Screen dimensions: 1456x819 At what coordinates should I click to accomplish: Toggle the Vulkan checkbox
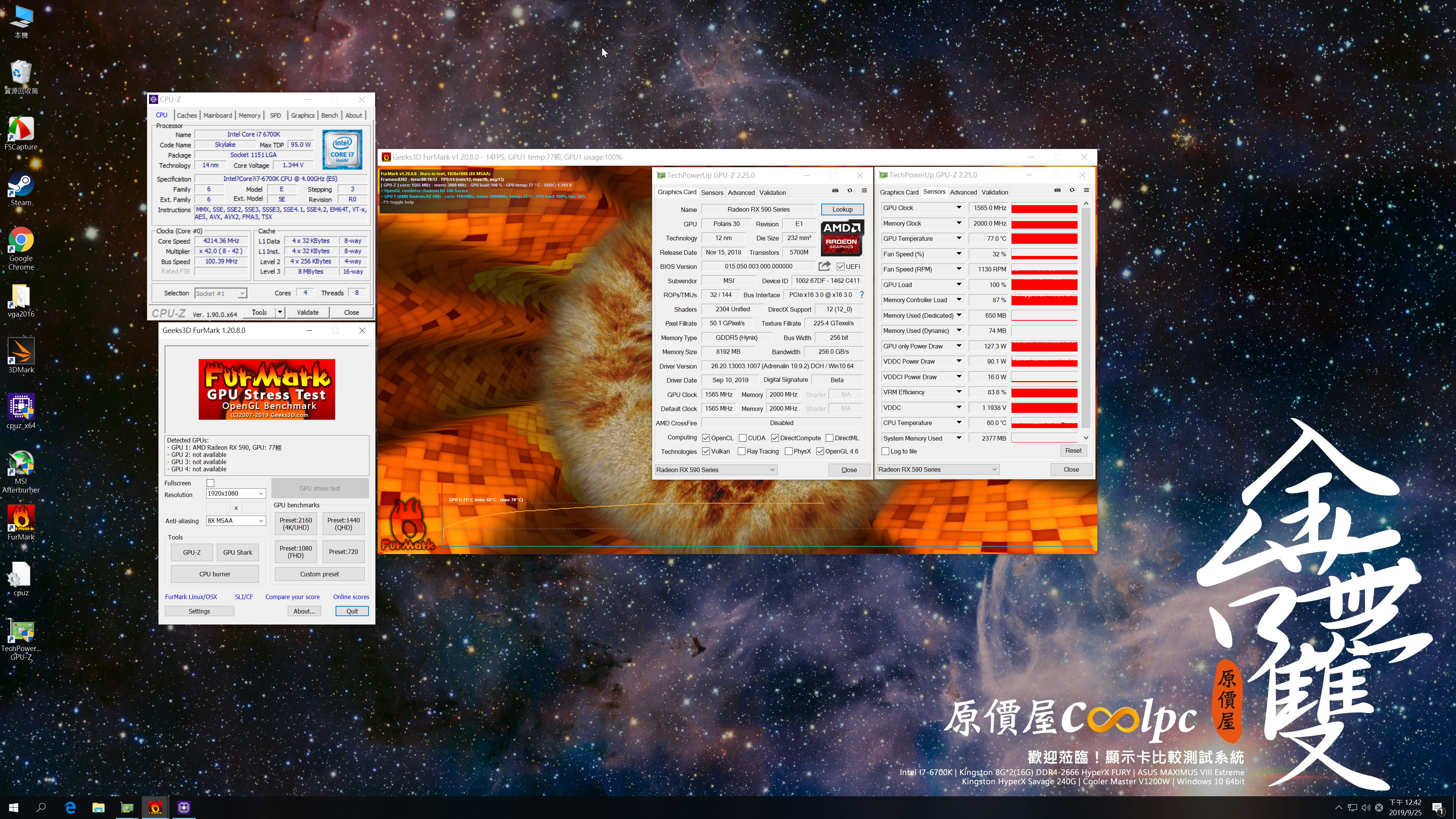coord(706,451)
